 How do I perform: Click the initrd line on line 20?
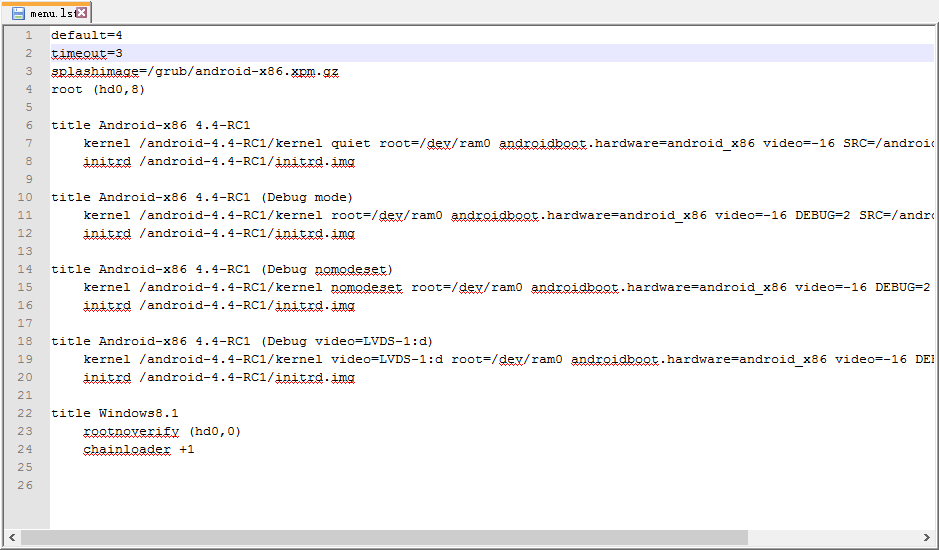219,377
